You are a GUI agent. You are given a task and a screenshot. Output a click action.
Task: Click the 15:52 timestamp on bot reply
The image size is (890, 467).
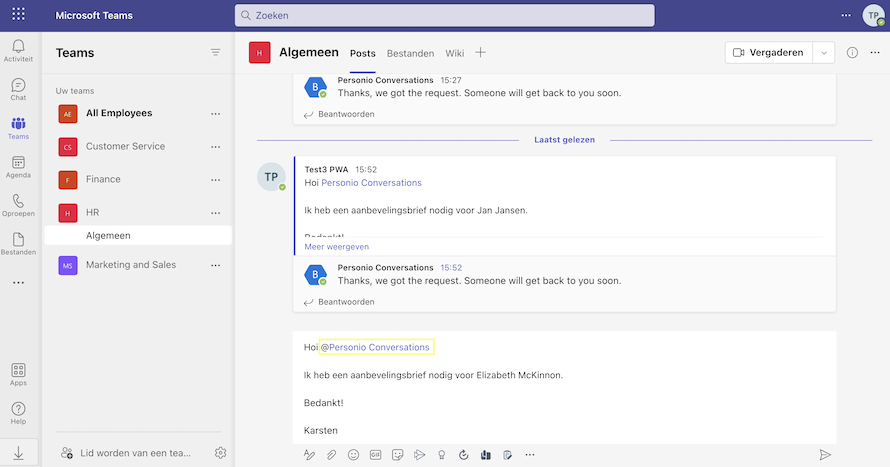(x=451, y=267)
